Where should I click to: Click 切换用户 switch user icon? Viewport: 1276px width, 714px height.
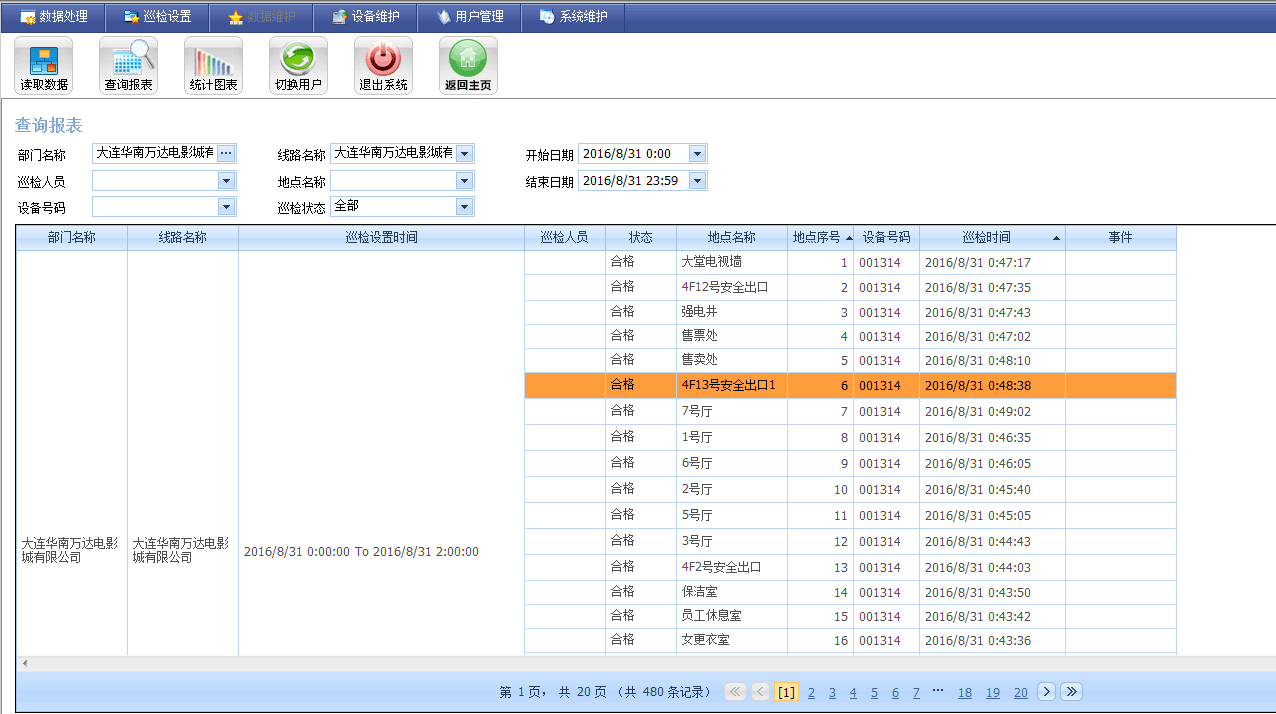pos(298,65)
